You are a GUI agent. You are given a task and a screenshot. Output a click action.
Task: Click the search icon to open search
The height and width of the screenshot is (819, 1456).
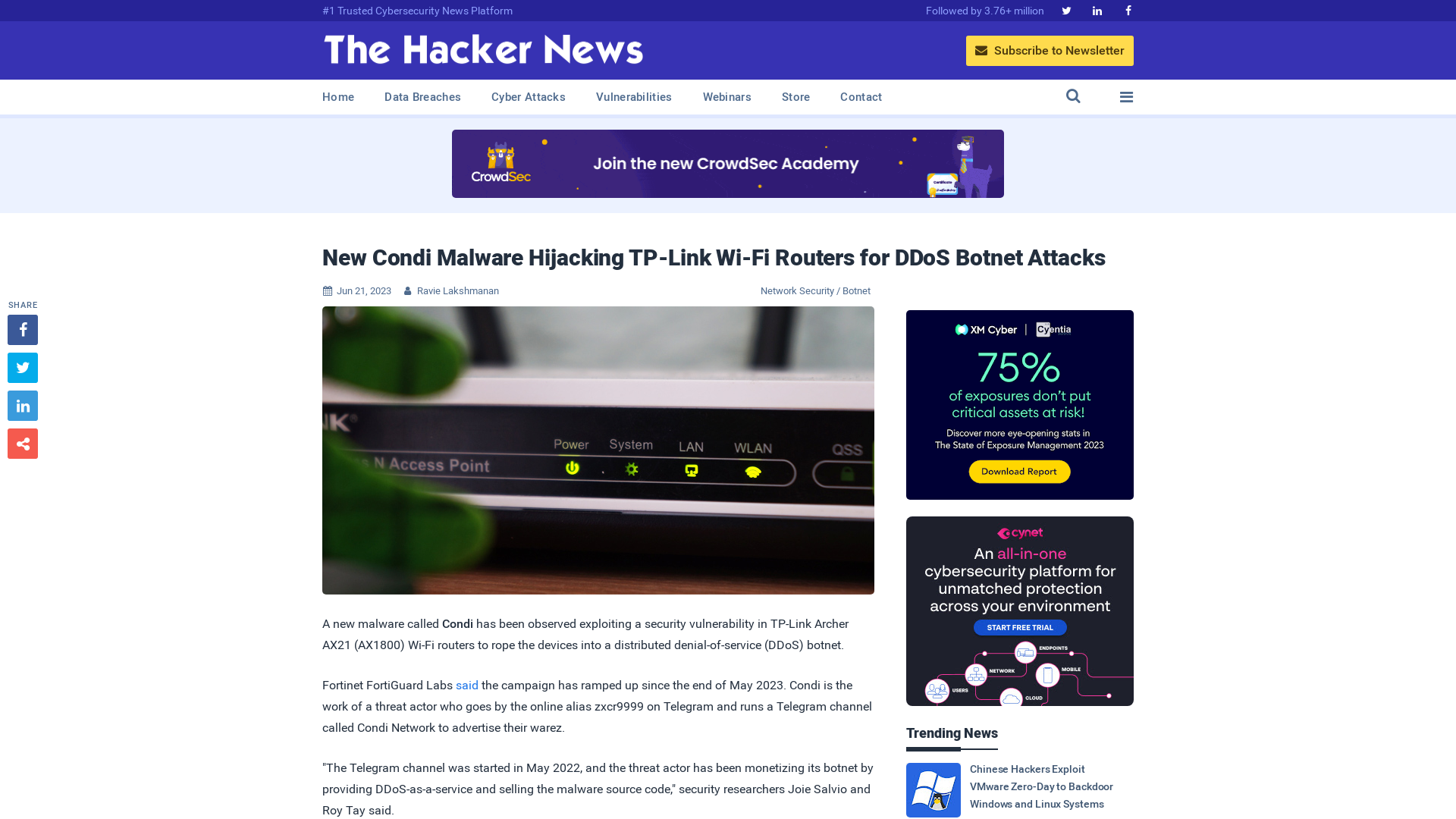pyautogui.click(x=1073, y=96)
